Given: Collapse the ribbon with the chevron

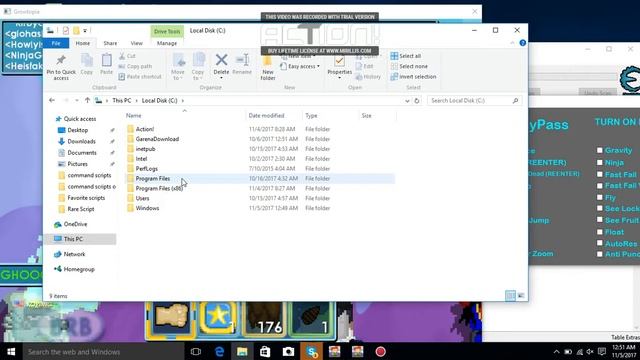Looking at the screenshot, I should (x=512, y=43).
